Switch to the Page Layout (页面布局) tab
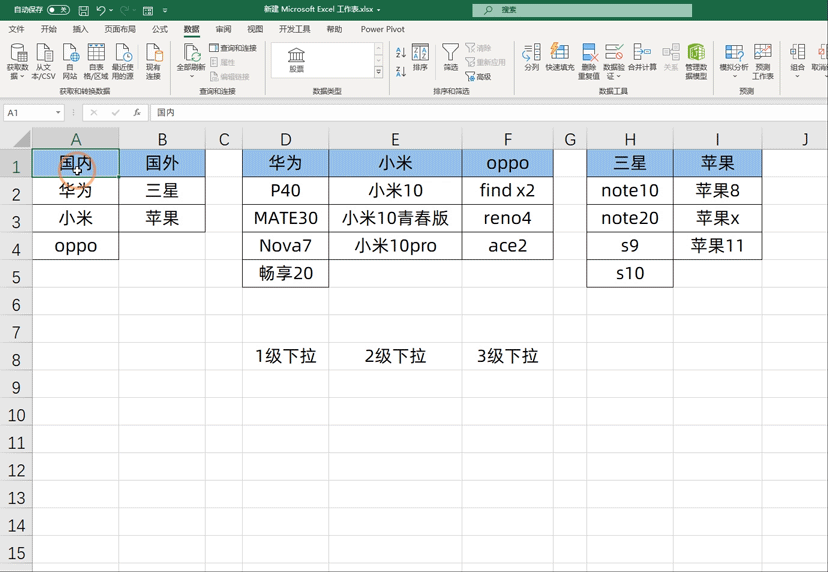The image size is (828, 572). [x=120, y=29]
